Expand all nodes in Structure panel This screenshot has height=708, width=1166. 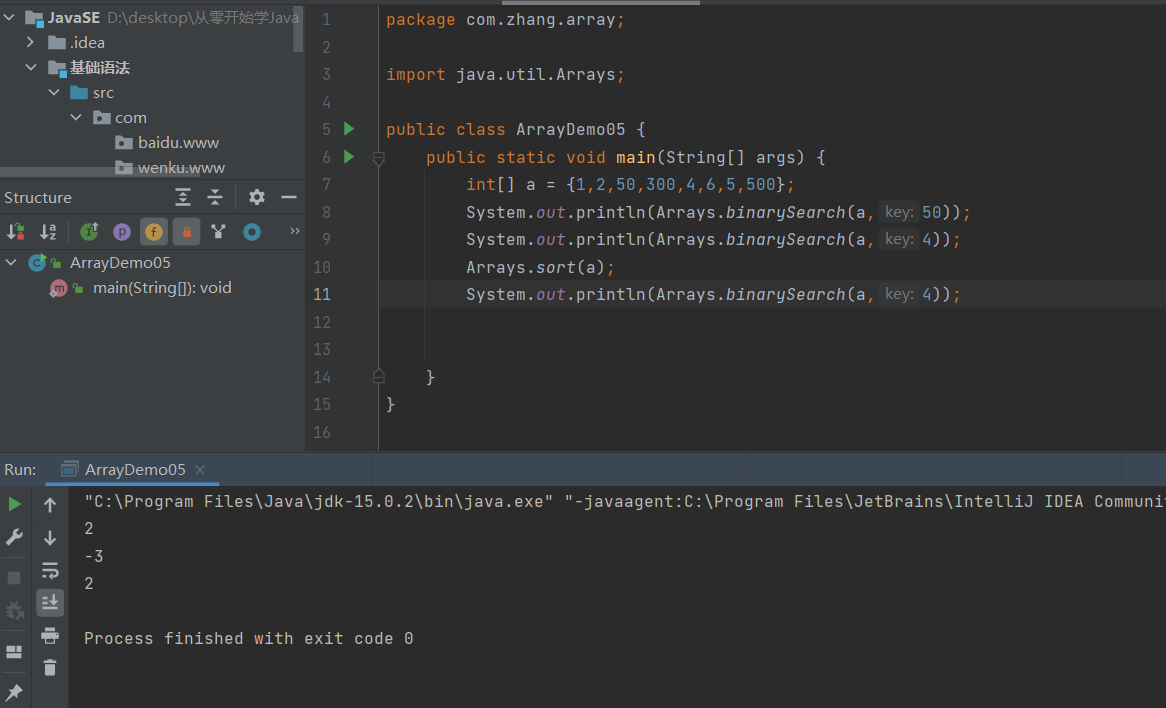(x=183, y=197)
